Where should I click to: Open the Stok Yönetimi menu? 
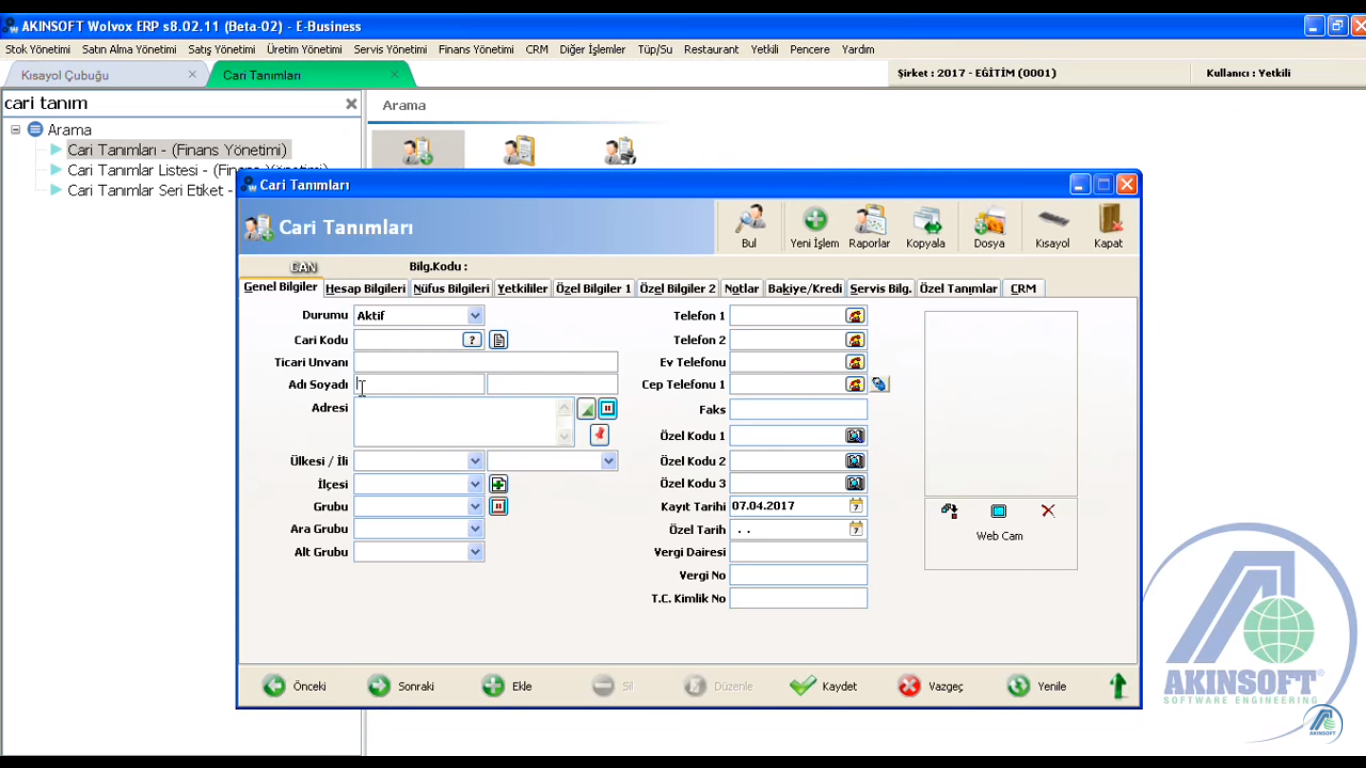[38, 49]
